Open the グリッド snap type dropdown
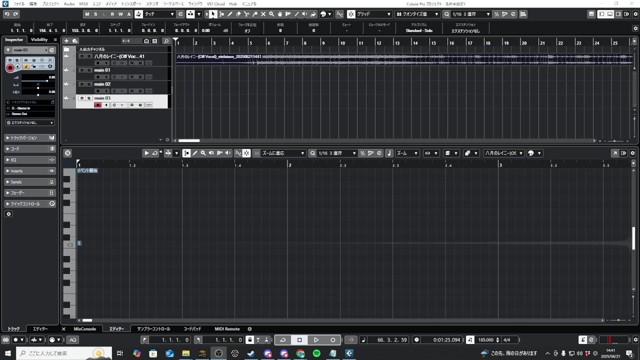Image resolution: width=640 pixels, height=360 pixels. pyautogui.click(x=373, y=14)
